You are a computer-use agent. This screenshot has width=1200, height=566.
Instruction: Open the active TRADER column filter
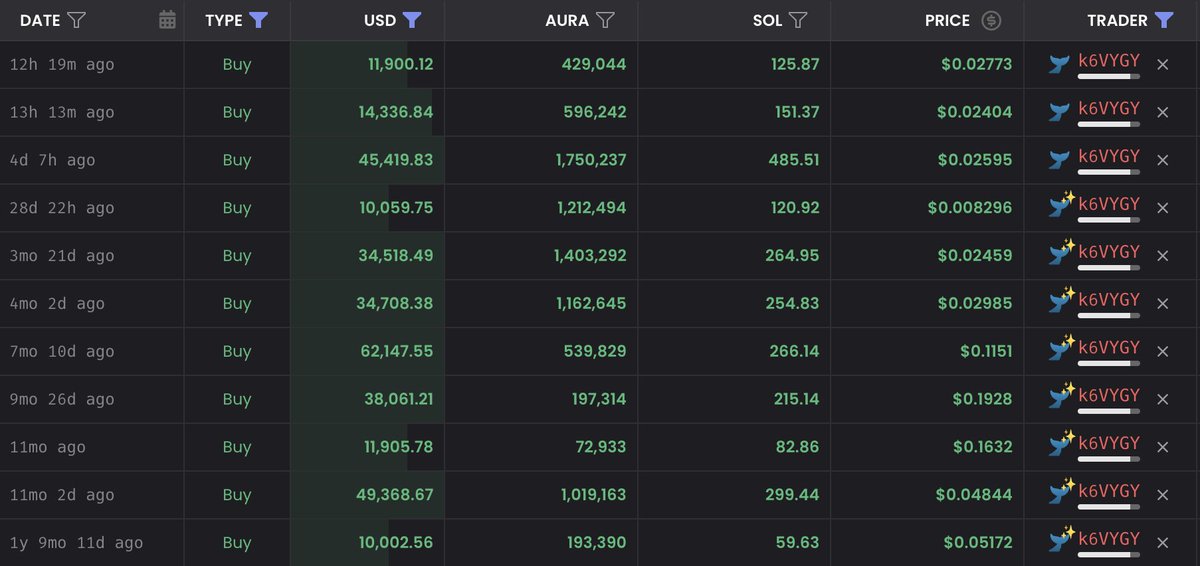pyautogui.click(x=1163, y=20)
